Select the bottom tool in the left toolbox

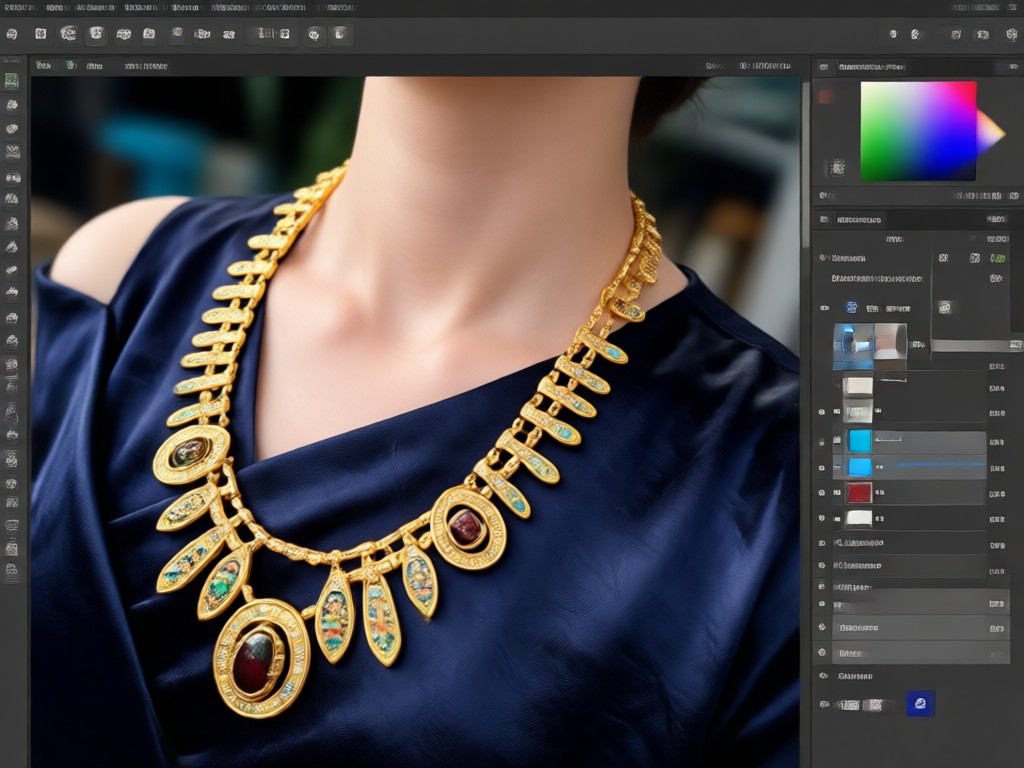click(x=12, y=570)
